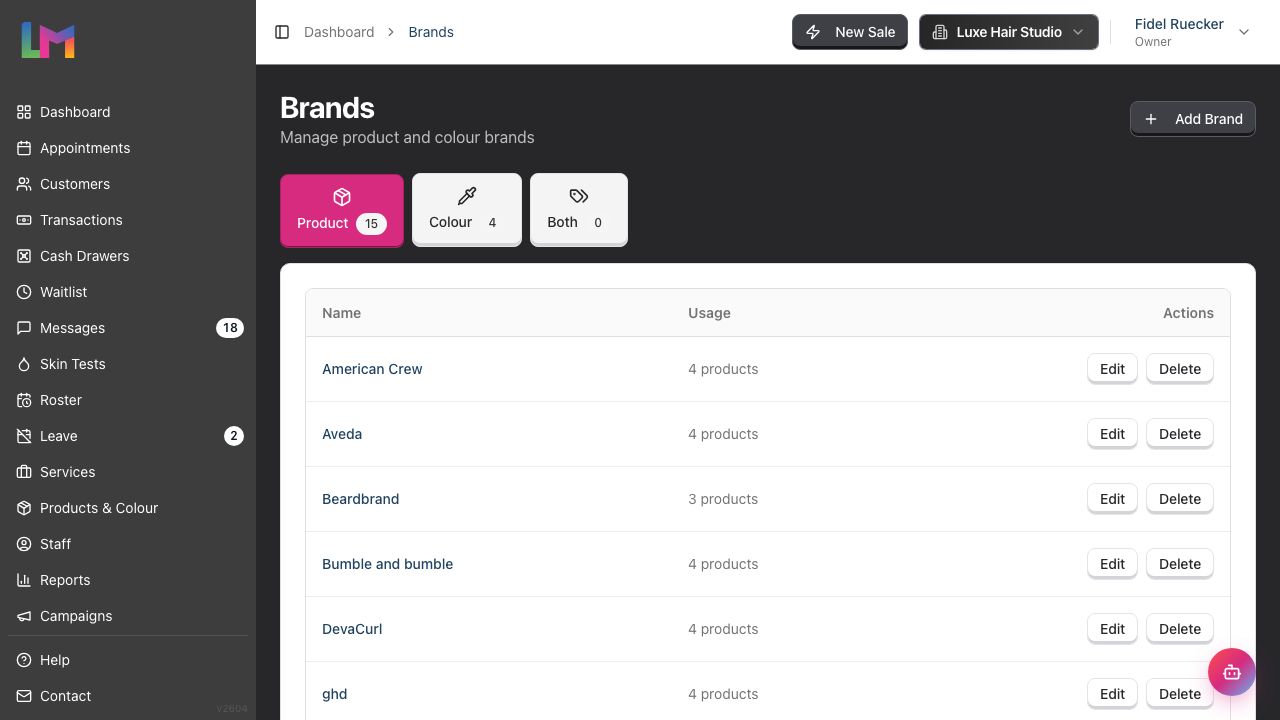Delete the Aveda brand

pyautogui.click(x=1180, y=434)
